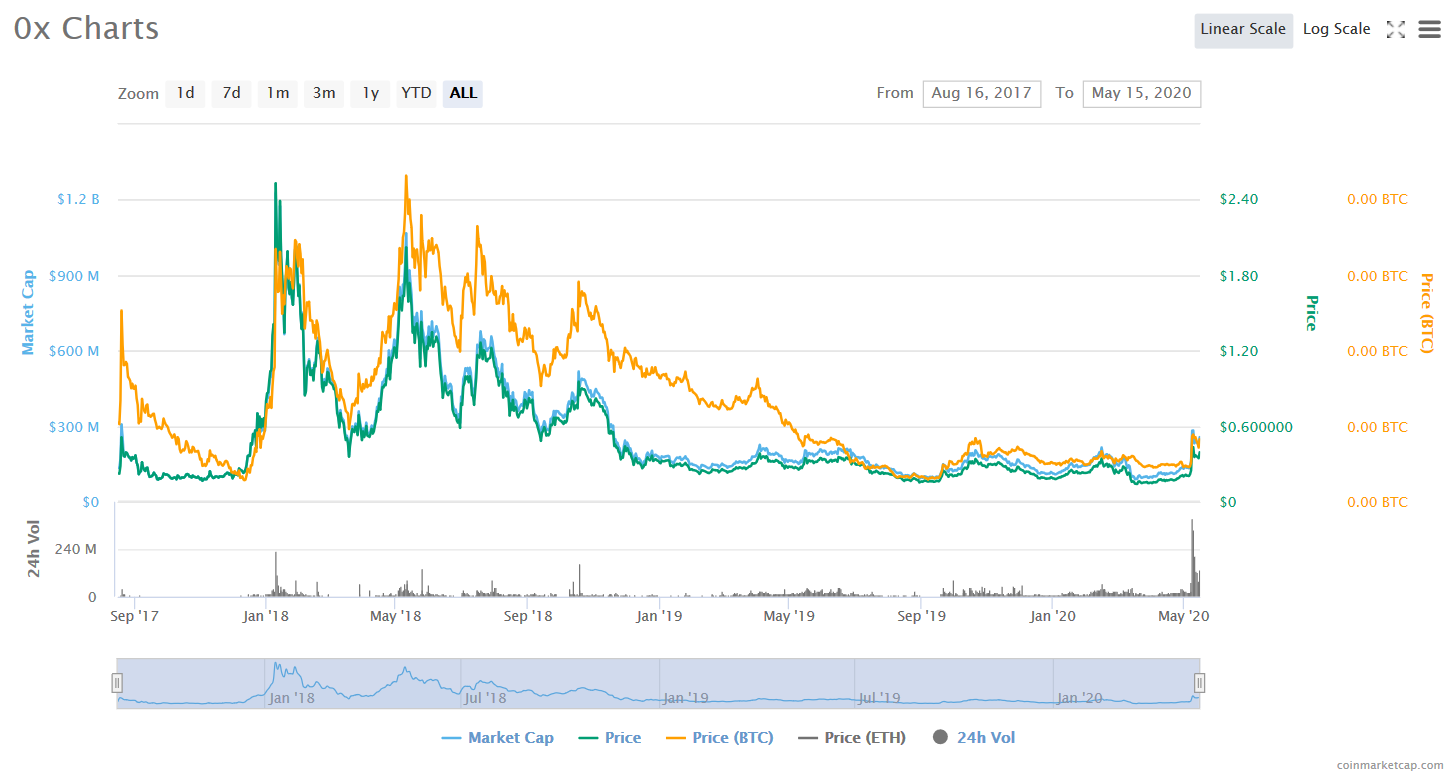The image size is (1456, 775).
Task: Set zoom range to 1d
Action: pyautogui.click(x=186, y=93)
